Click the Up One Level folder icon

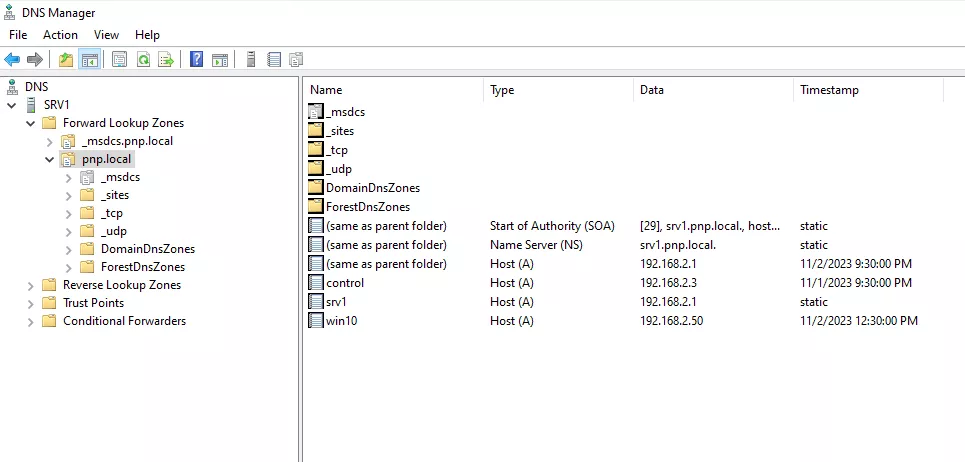click(x=66, y=60)
